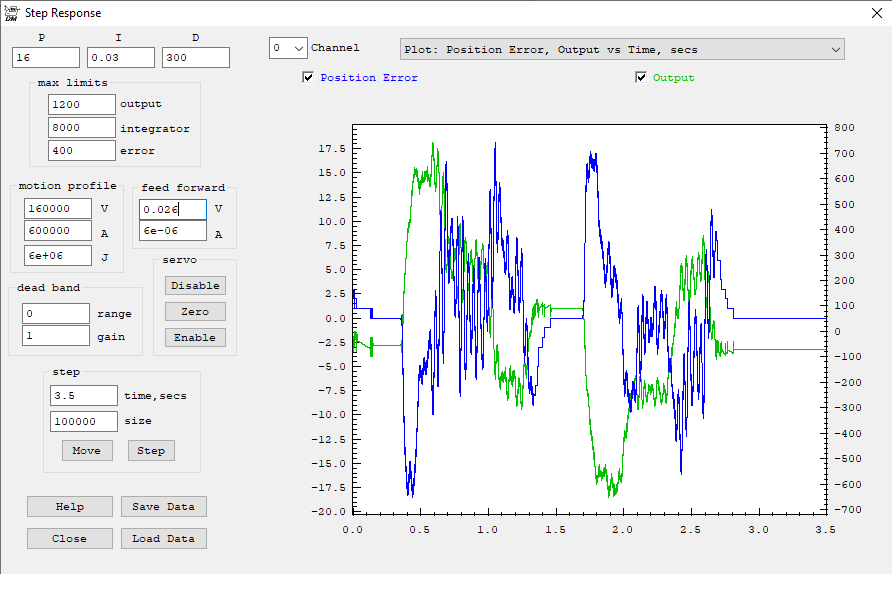The width and height of the screenshot is (892, 595).
Task: Open the Channel number dropdown
Action: tap(288, 48)
